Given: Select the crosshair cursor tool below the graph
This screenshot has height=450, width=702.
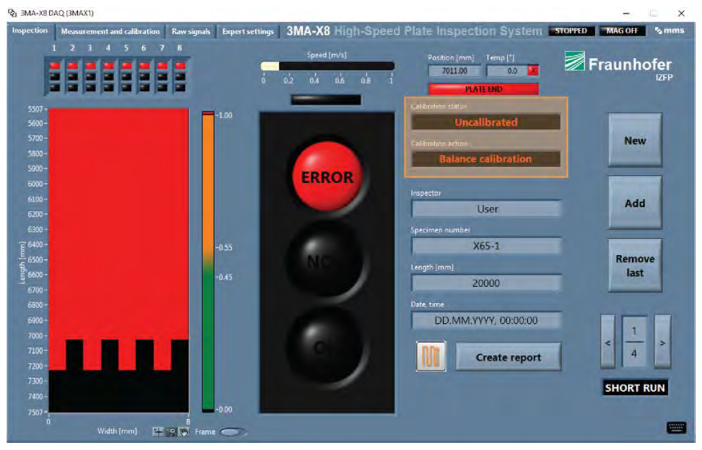Looking at the screenshot, I should [158, 432].
